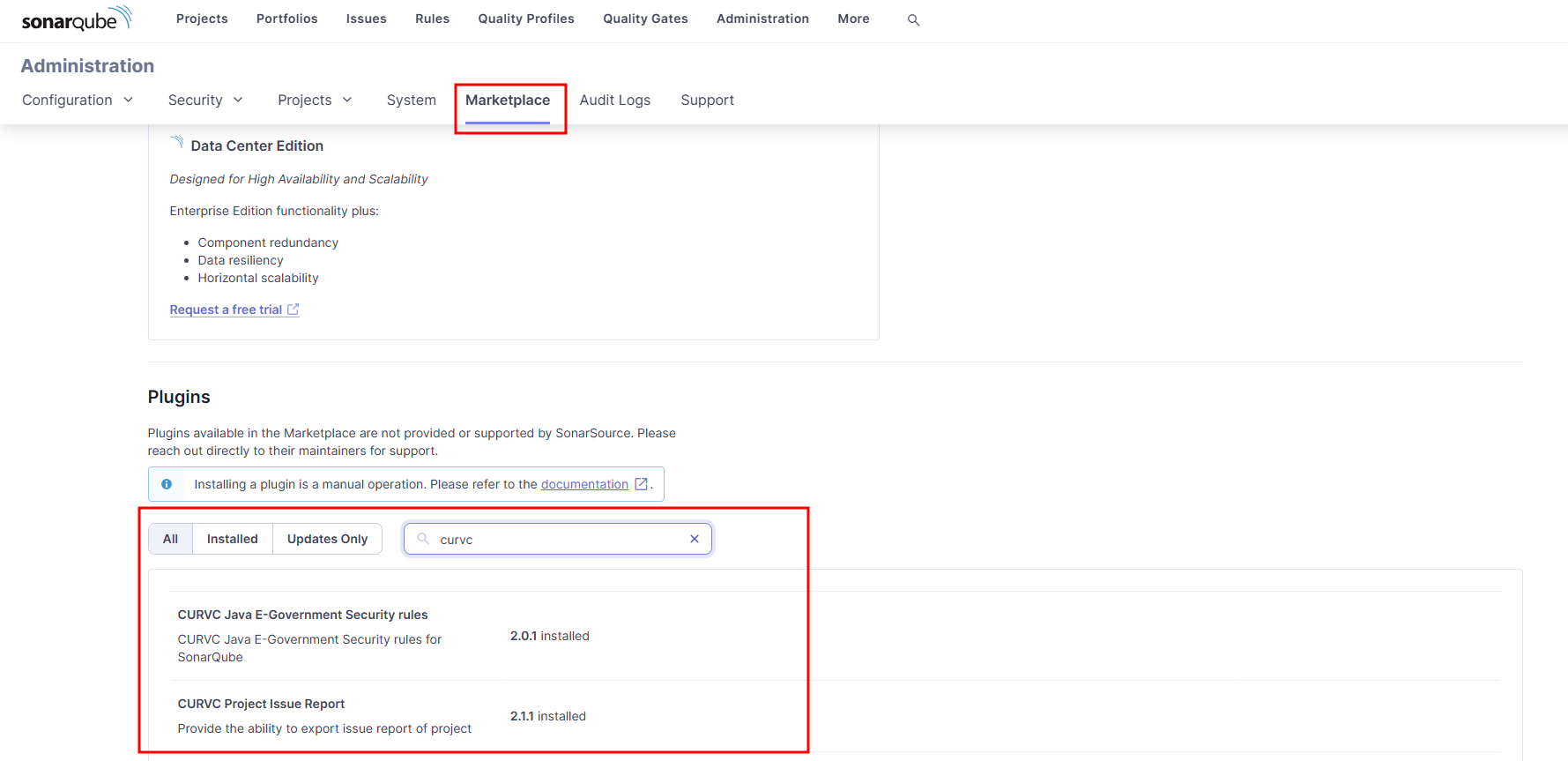
Task: Click Designed for High Availability and Scalability text
Action: (299, 179)
